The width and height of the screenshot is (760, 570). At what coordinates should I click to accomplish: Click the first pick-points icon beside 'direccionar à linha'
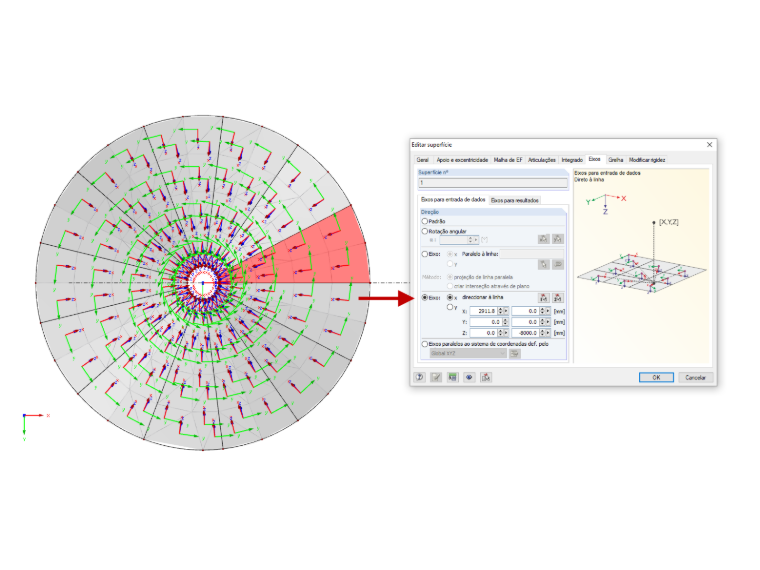coord(544,298)
